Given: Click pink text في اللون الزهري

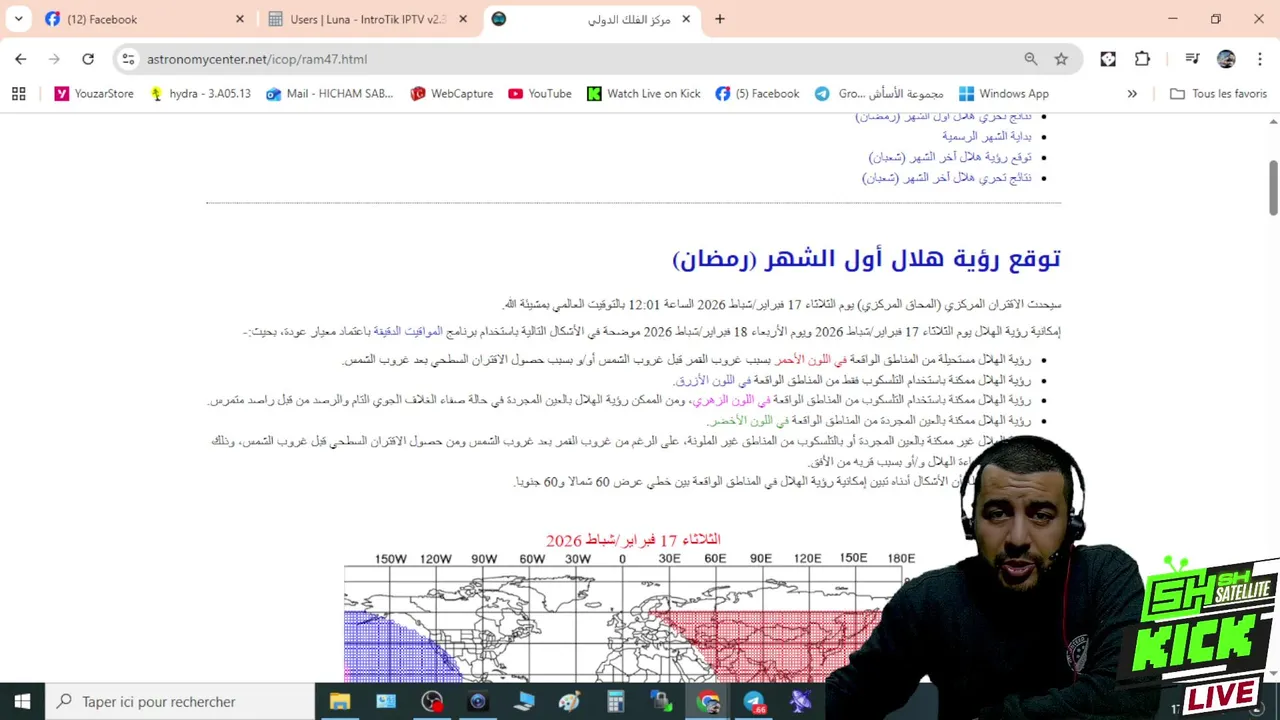Looking at the screenshot, I should pos(732,400).
